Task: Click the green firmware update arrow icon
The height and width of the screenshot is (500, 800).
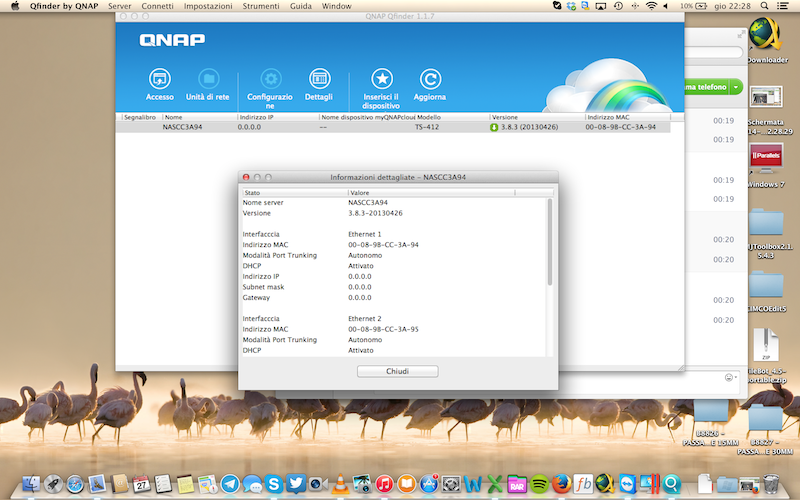Action: tap(494, 128)
